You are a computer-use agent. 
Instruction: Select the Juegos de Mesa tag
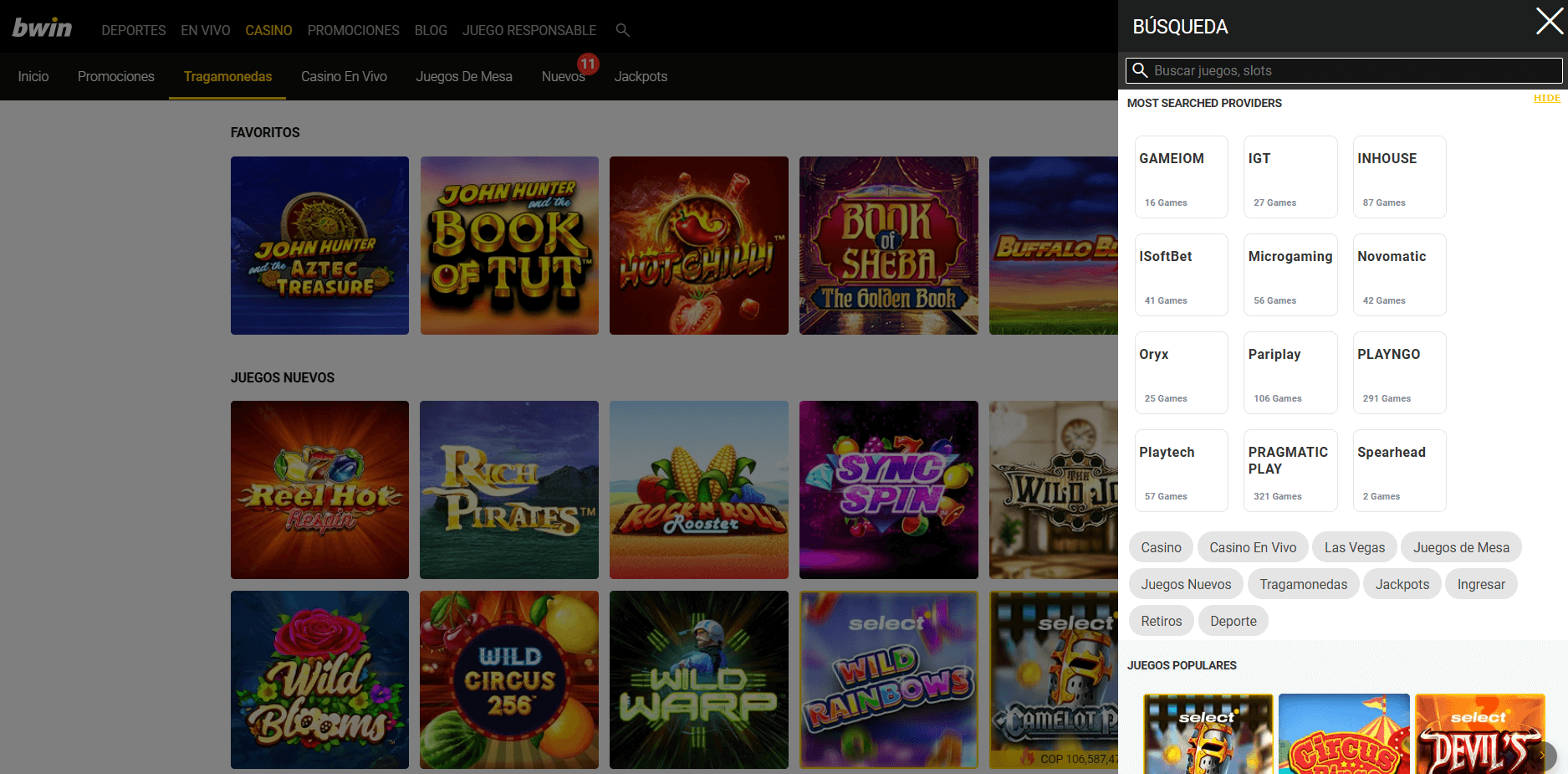click(1461, 547)
